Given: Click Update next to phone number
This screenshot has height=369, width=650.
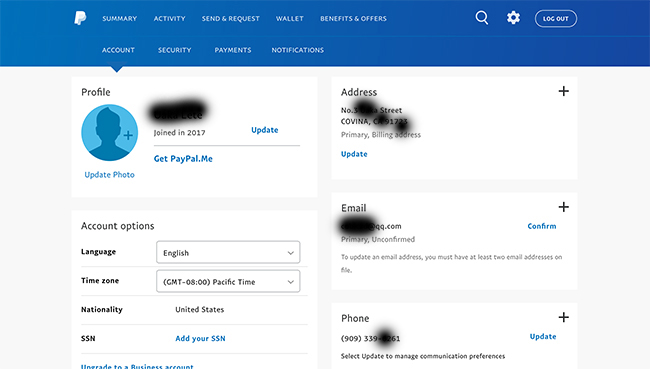Looking at the screenshot, I should 543,337.
